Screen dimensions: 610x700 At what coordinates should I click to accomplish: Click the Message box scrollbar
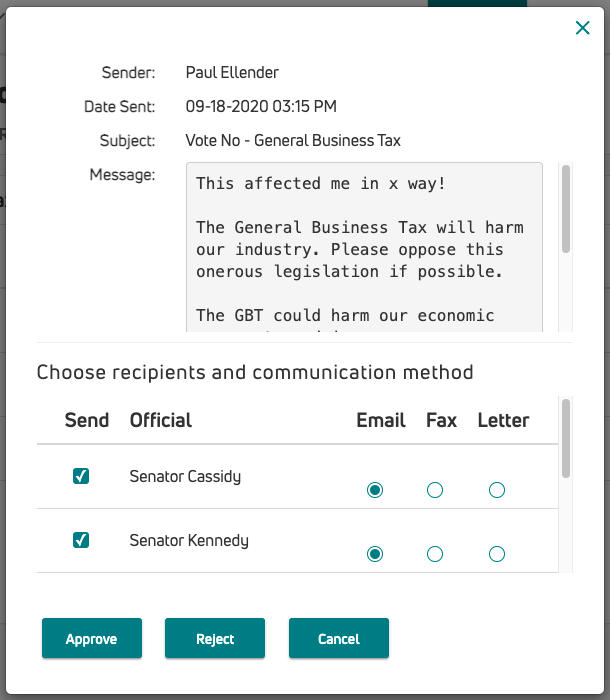[566, 209]
